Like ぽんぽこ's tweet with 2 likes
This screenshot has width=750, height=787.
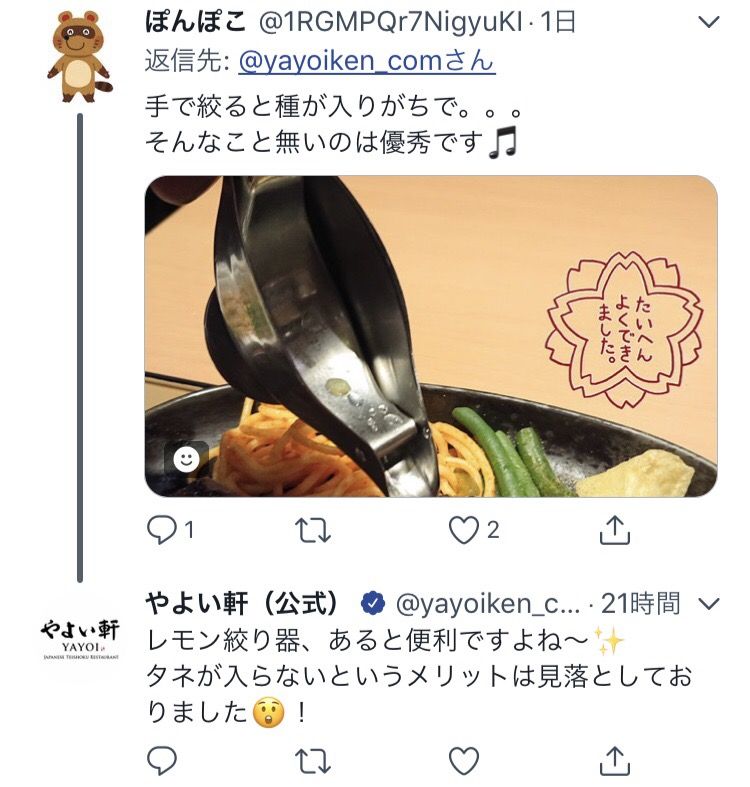click(x=463, y=531)
